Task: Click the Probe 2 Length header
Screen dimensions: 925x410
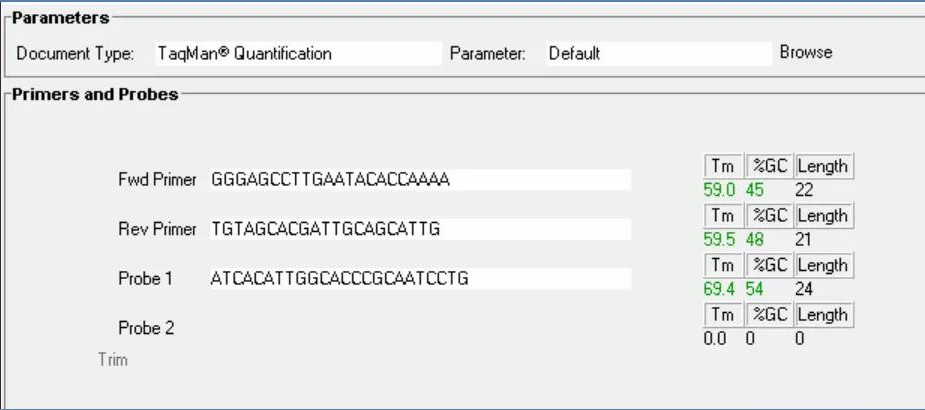Action: point(823,315)
